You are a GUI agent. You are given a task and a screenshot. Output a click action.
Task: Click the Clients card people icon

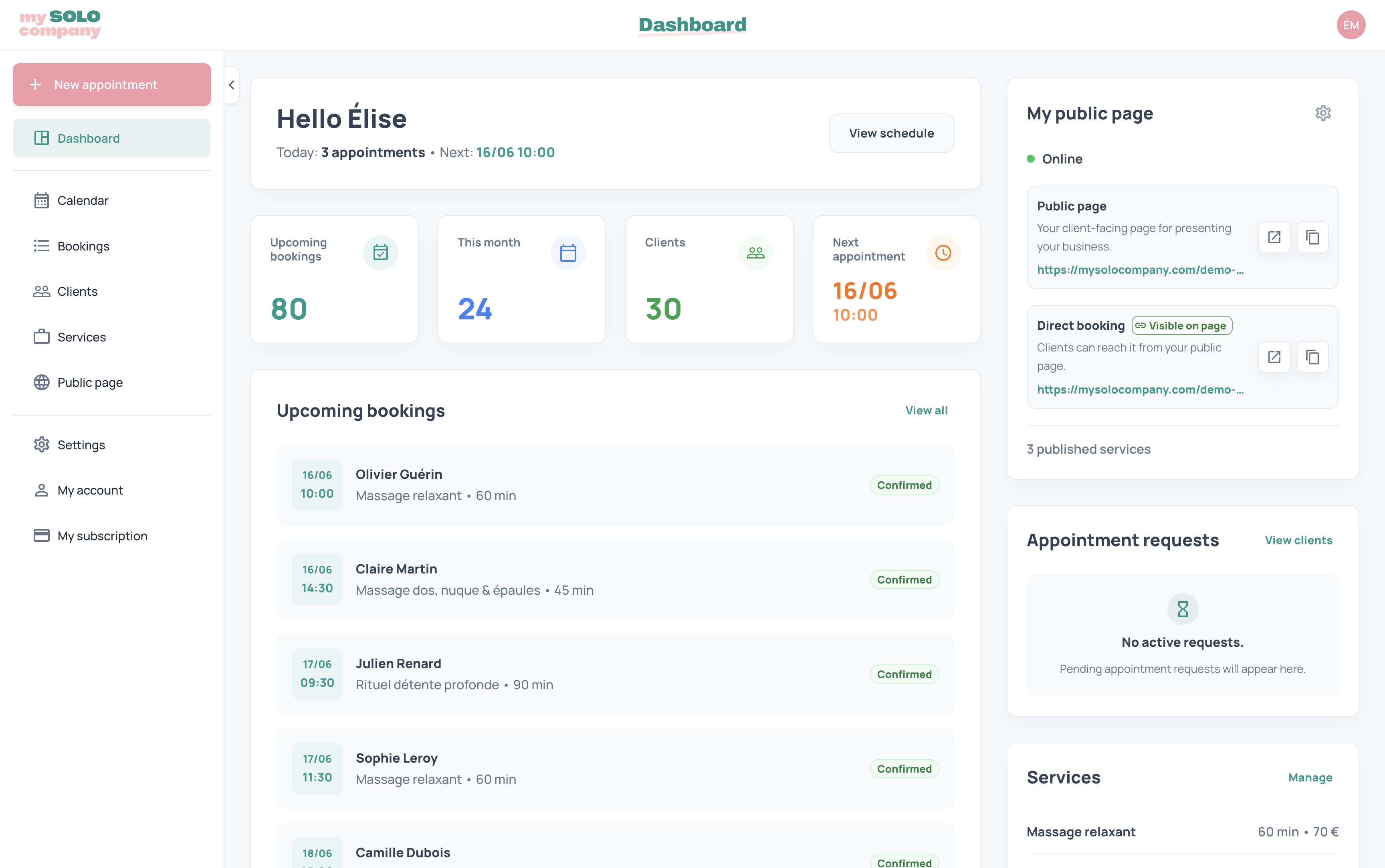(x=756, y=252)
